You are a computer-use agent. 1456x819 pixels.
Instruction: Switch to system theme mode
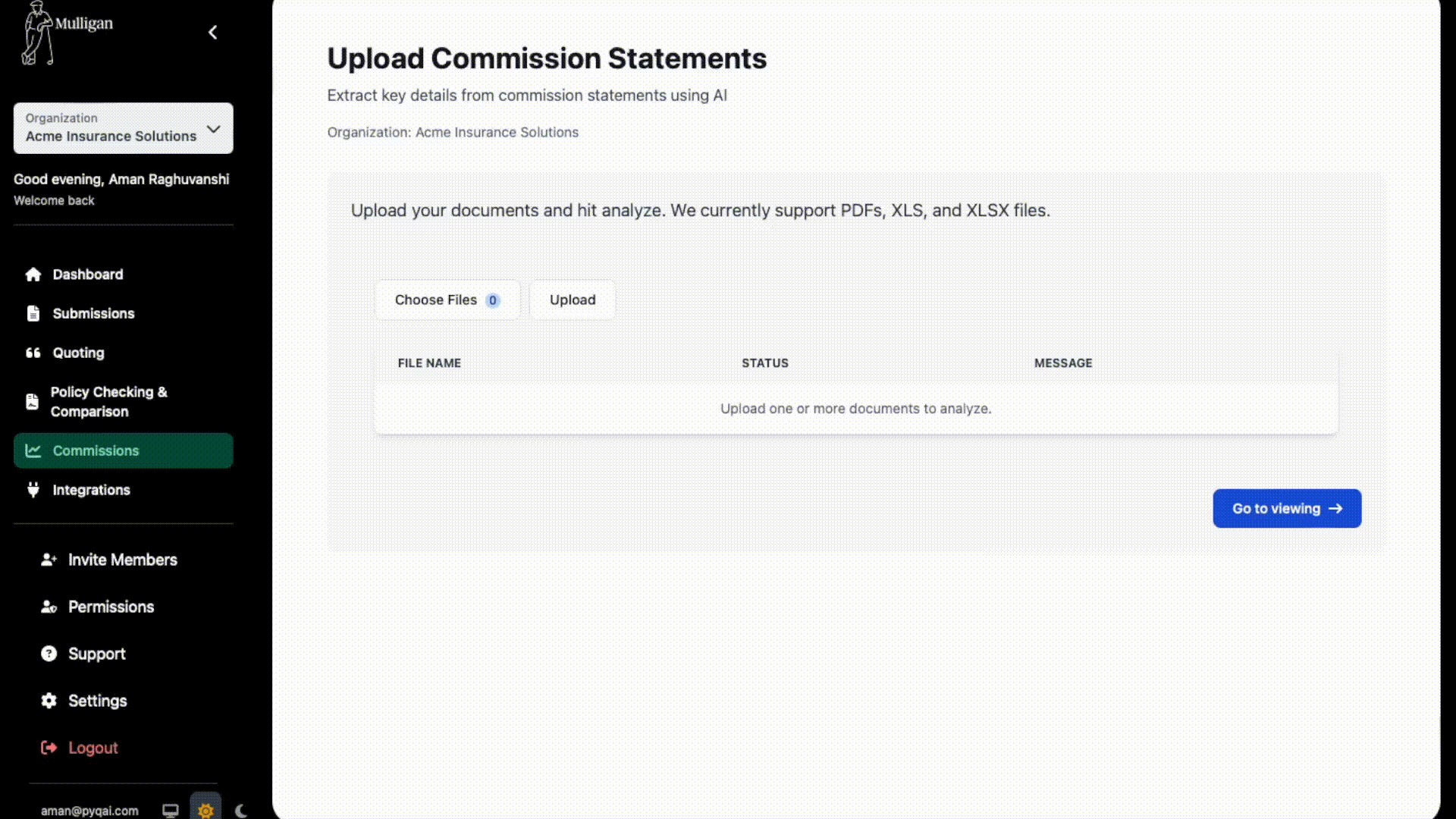point(171,811)
